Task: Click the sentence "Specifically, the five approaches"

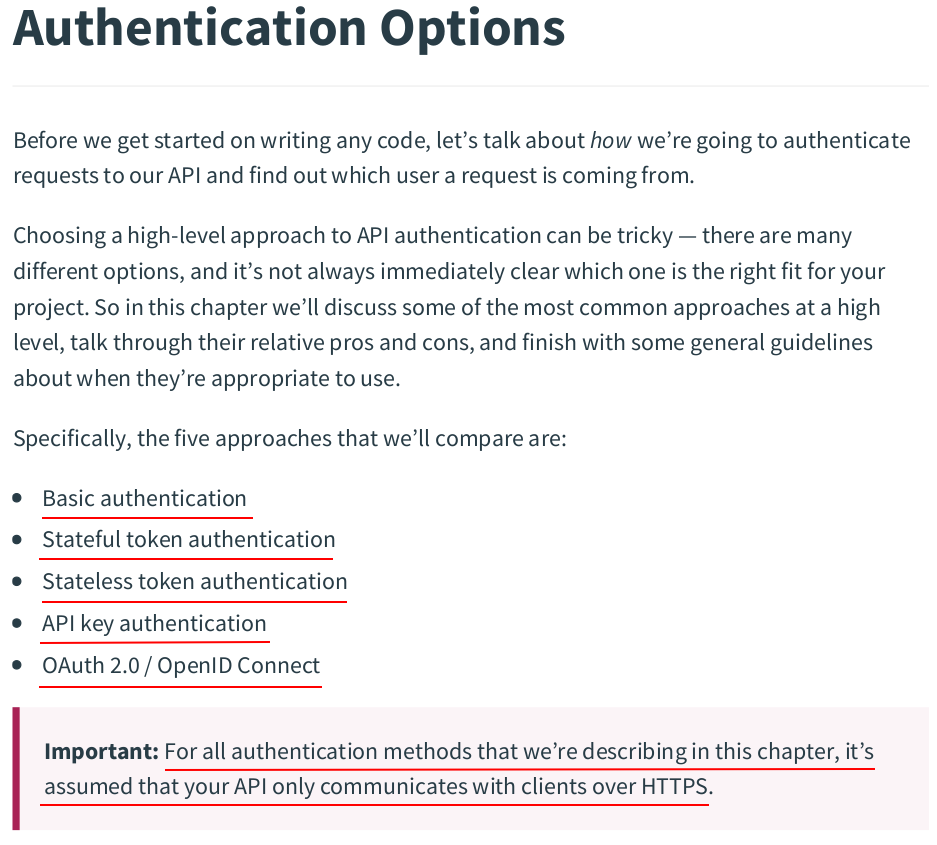Action: 290,439
